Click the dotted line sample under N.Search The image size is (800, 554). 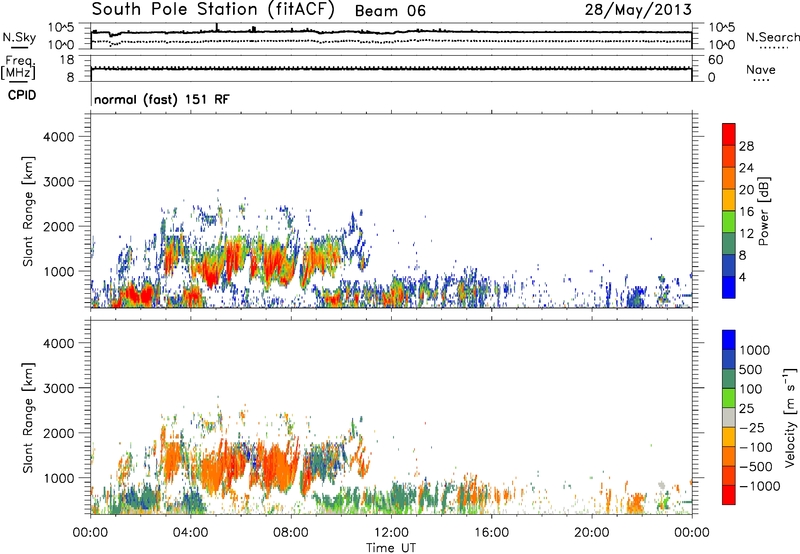[774, 48]
